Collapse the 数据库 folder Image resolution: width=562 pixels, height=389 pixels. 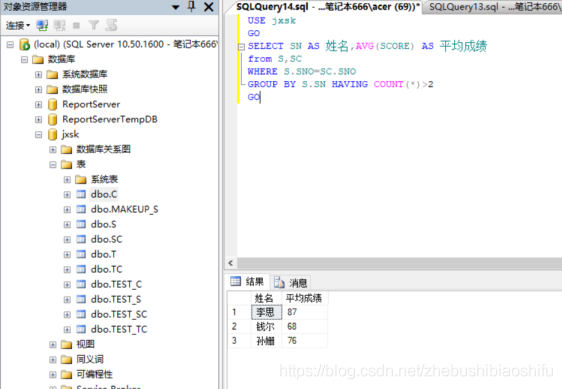click(x=24, y=60)
